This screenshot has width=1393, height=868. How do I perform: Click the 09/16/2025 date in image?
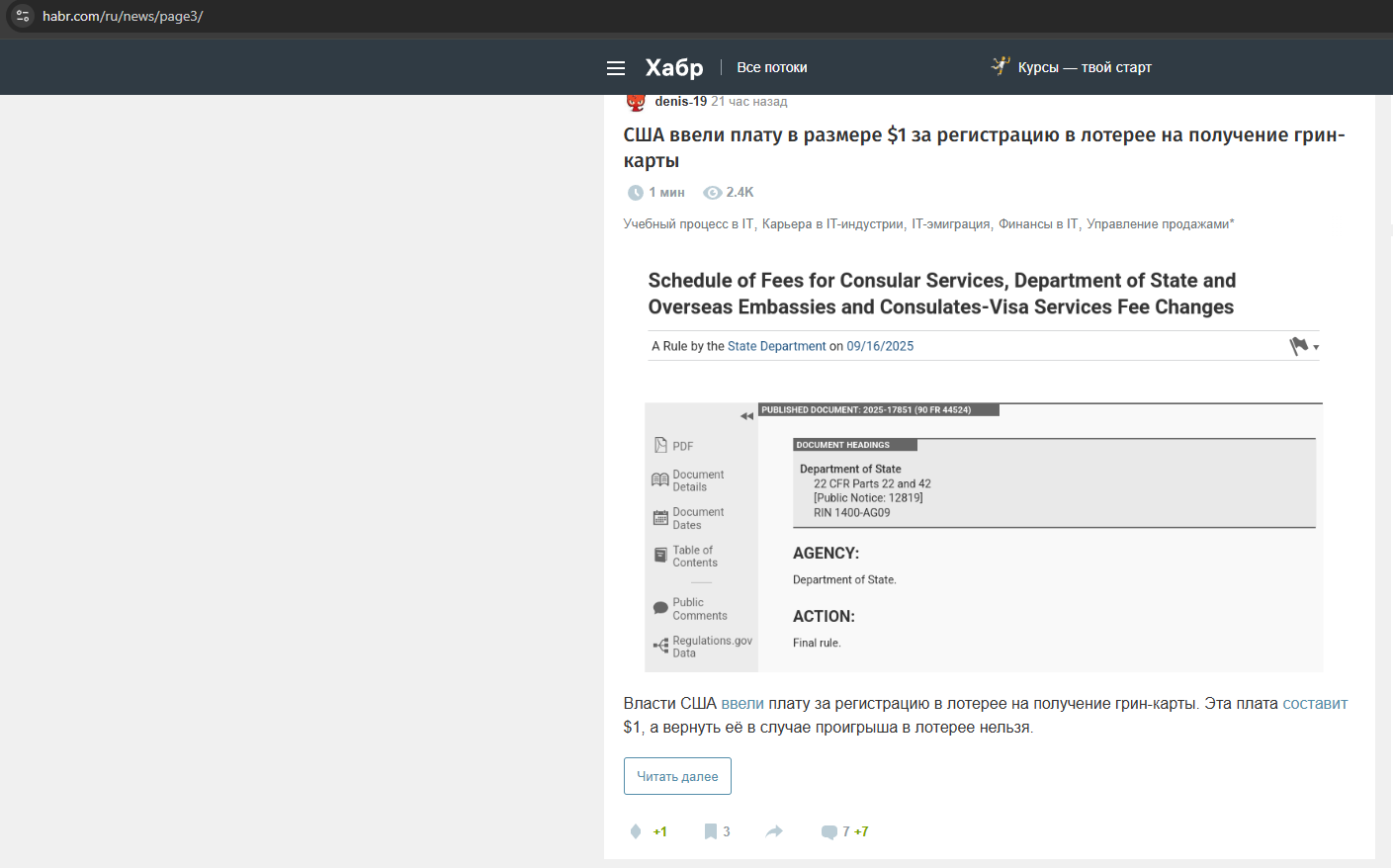click(x=880, y=346)
